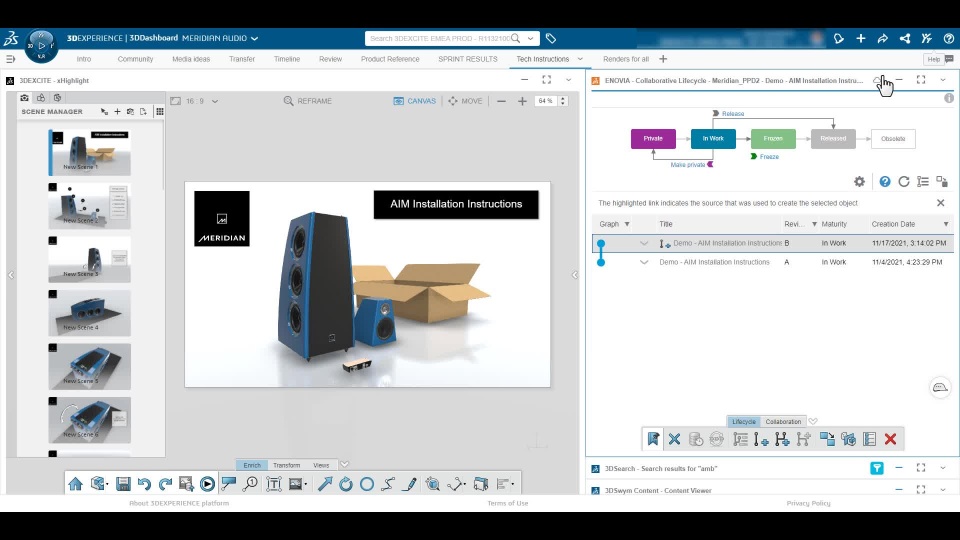Click the Make private transition link
The image size is (960, 540).
click(688, 165)
